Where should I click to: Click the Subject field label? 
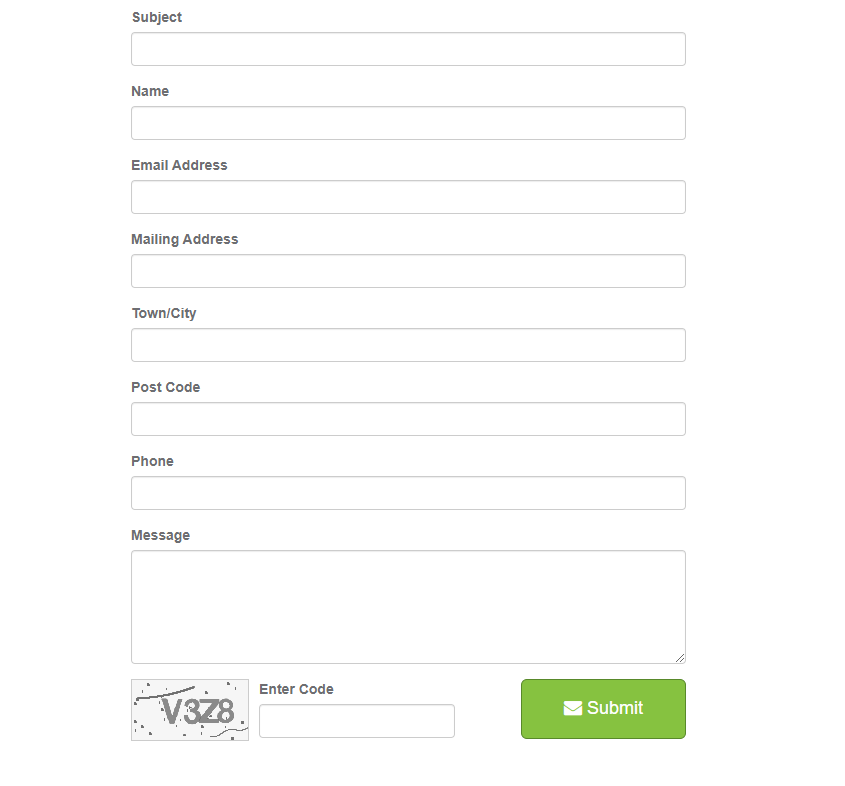(x=157, y=17)
